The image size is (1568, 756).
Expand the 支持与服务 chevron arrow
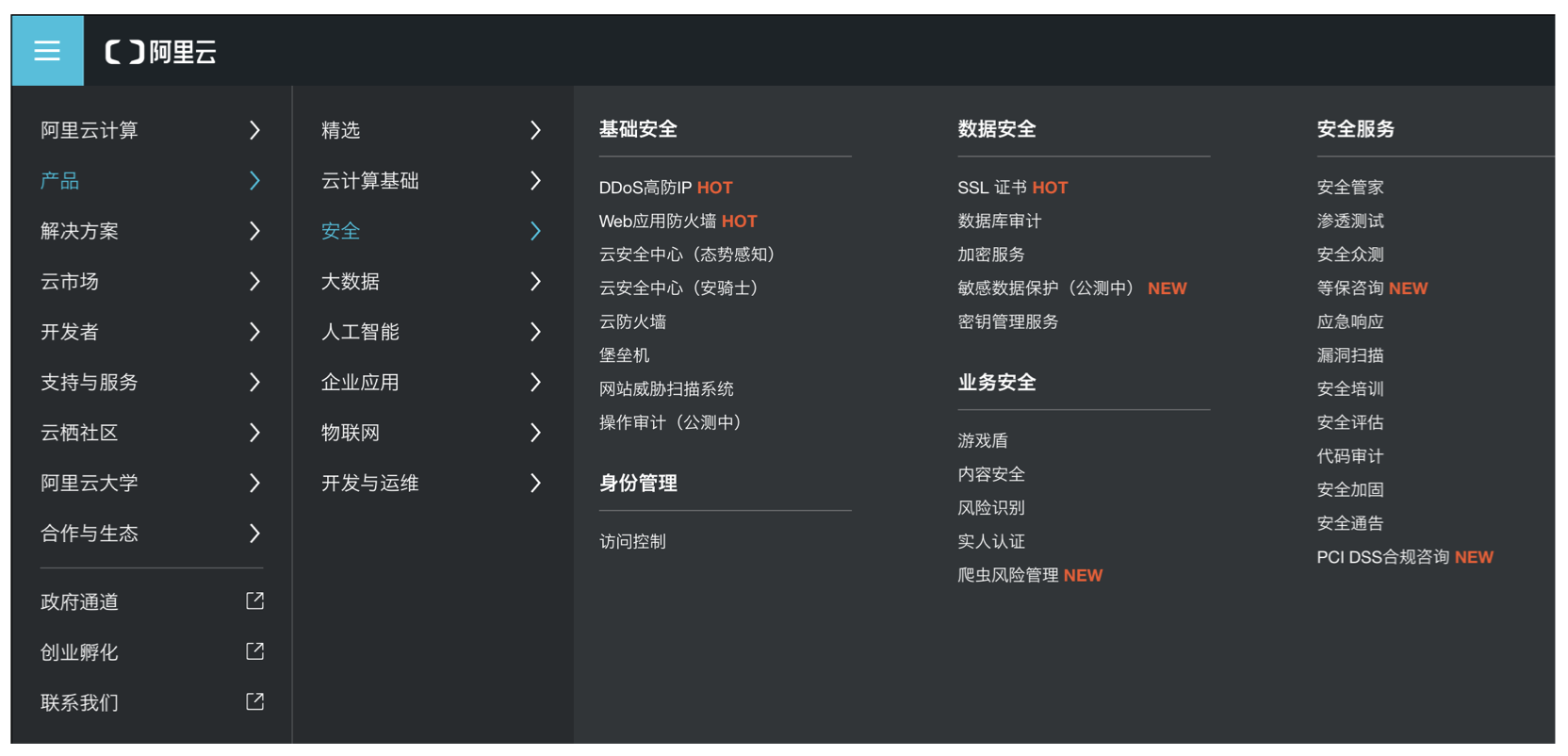click(x=254, y=382)
